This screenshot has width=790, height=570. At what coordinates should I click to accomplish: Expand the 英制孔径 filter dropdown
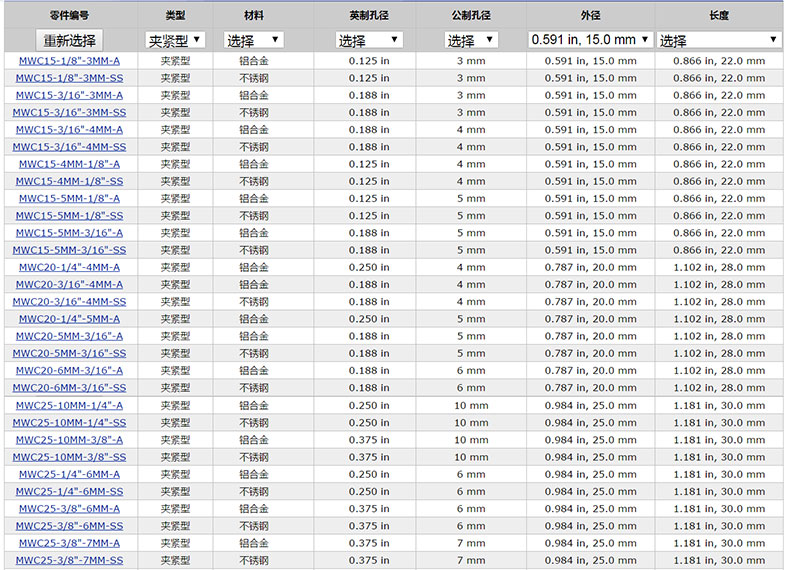pyautogui.click(x=369, y=41)
